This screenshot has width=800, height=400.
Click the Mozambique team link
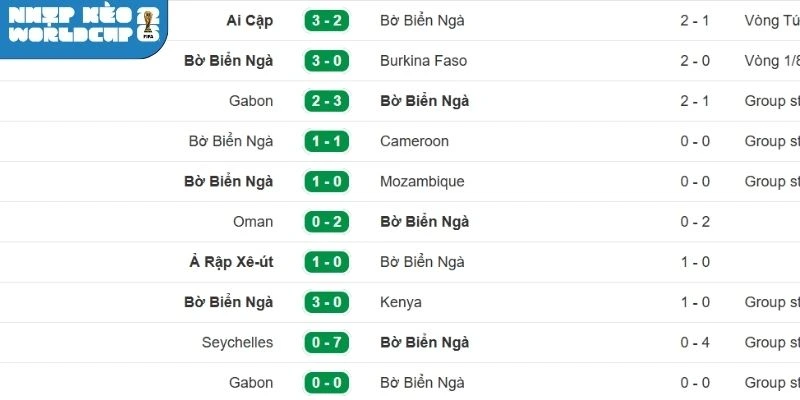pos(422,182)
